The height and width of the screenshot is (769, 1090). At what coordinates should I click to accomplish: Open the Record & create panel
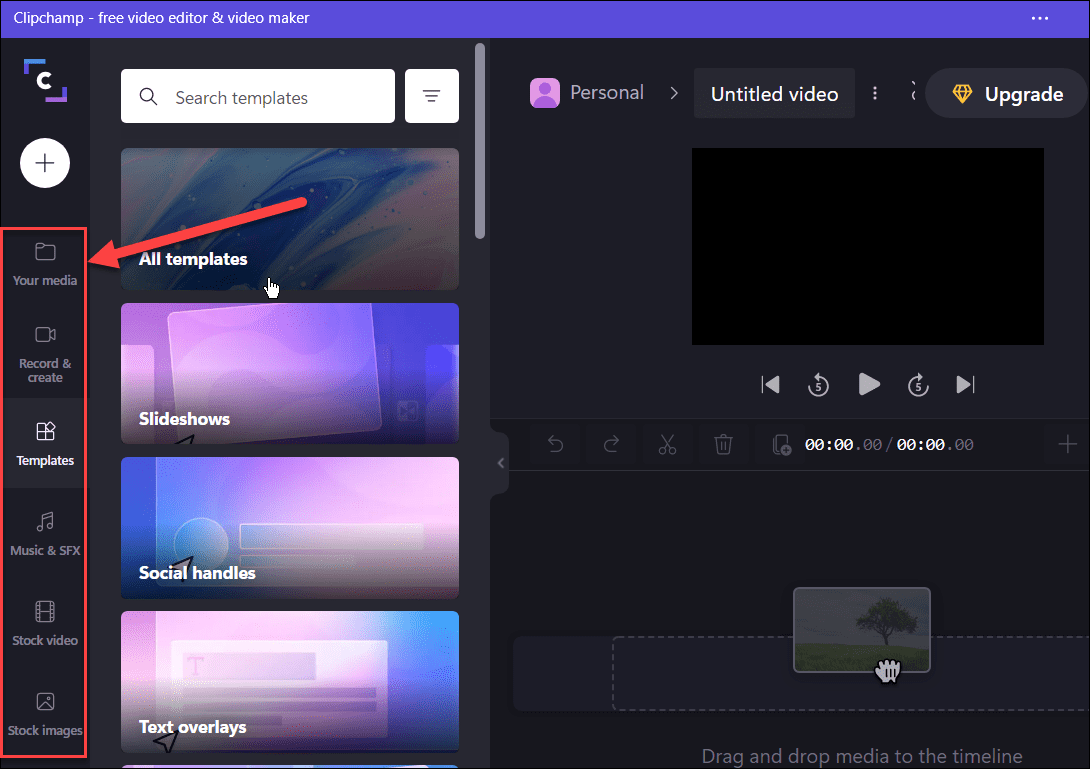[x=44, y=350]
